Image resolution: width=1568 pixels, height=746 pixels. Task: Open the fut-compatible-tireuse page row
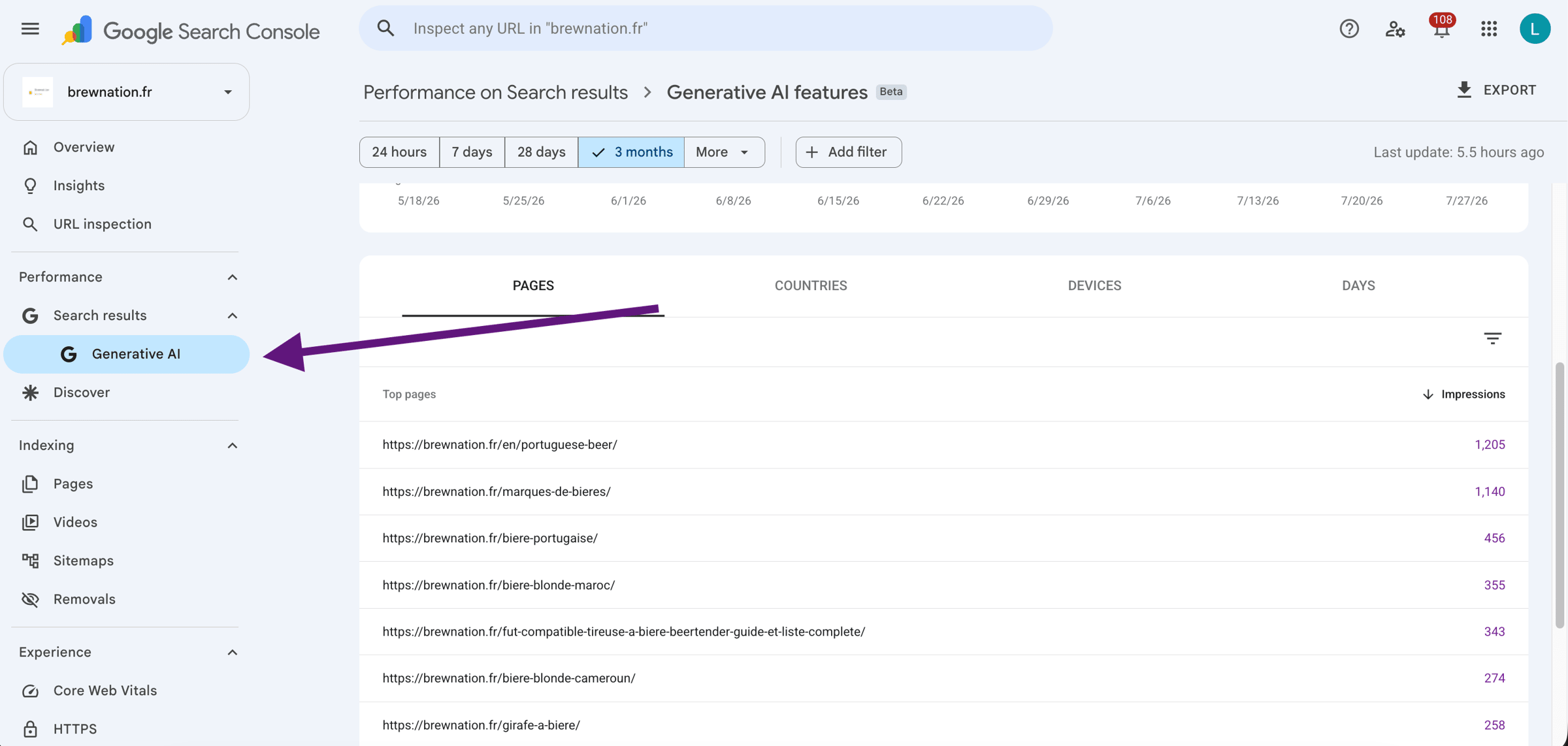(x=943, y=632)
